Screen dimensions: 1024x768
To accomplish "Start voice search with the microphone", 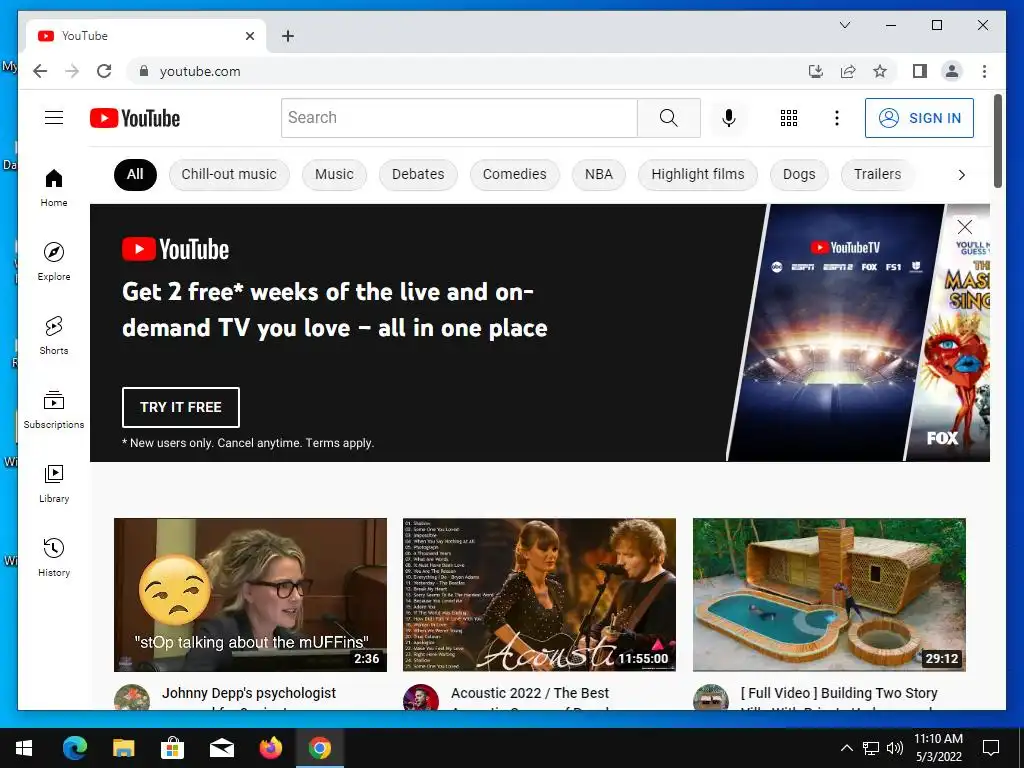I will (729, 118).
